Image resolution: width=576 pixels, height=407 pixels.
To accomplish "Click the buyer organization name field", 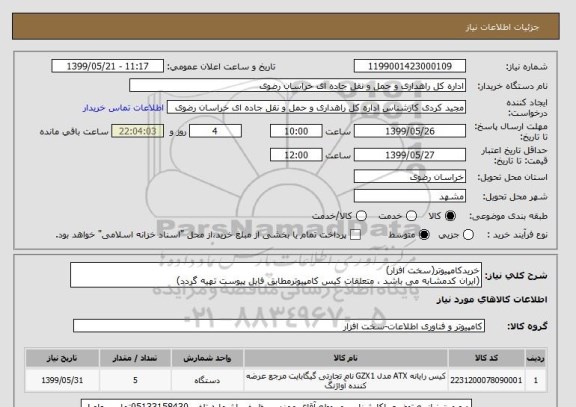I will [x=298, y=86].
